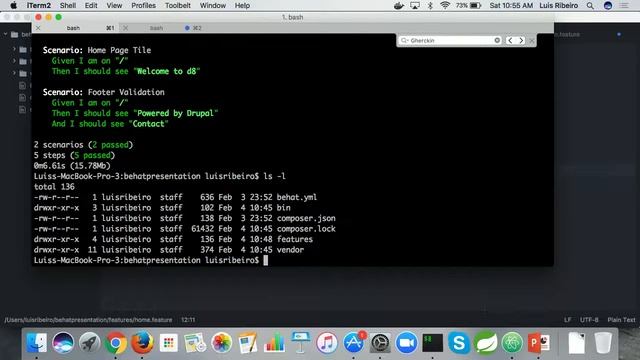Open search options magnifier dropdown
640x360 pixels.
point(404,40)
